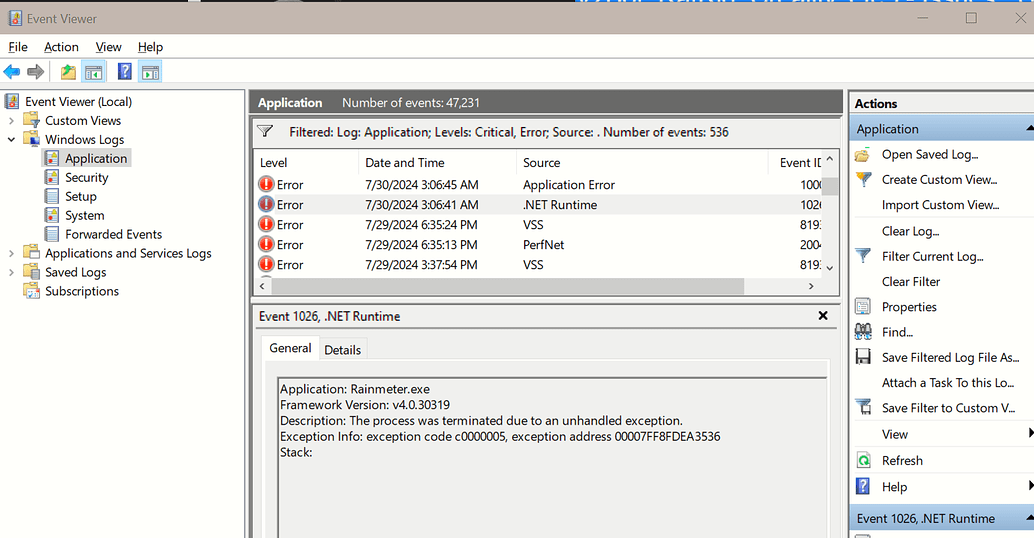Viewport: 1034px width, 538px height.
Task: Click the blue Help toolbar icon
Action: pyautogui.click(x=125, y=71)
